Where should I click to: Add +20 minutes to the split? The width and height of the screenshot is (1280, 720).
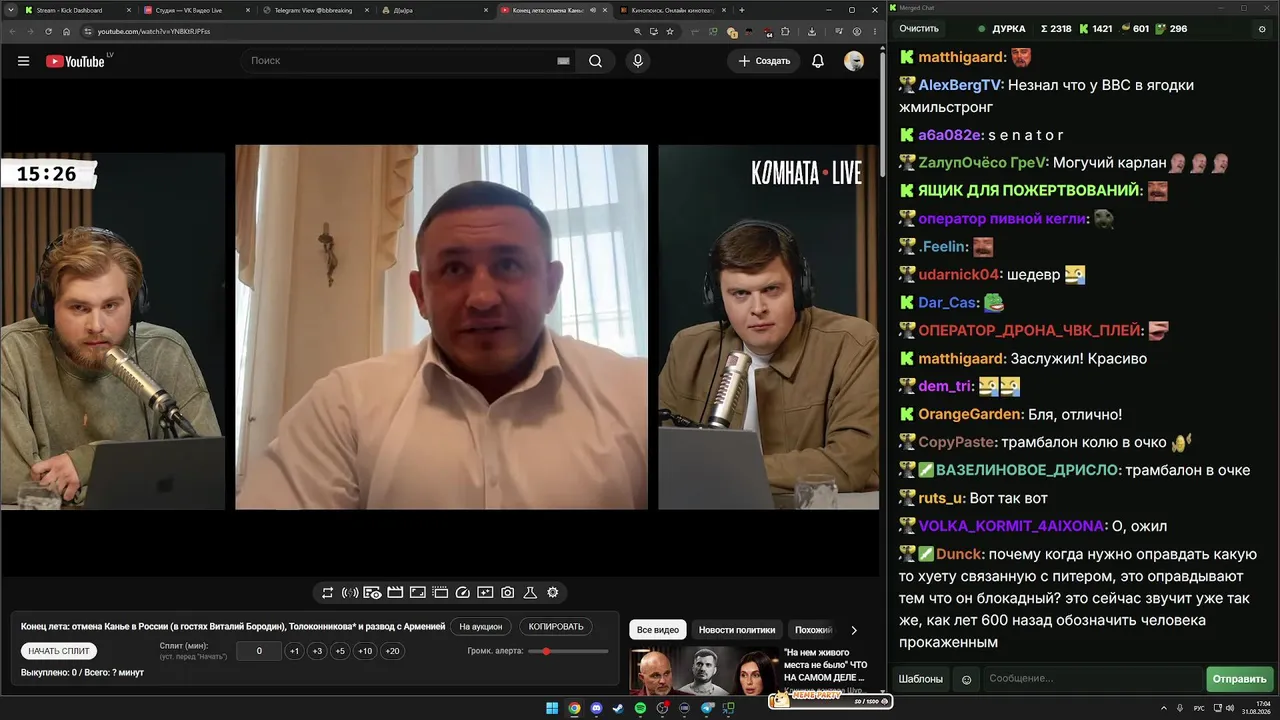[x=392, y=651]
